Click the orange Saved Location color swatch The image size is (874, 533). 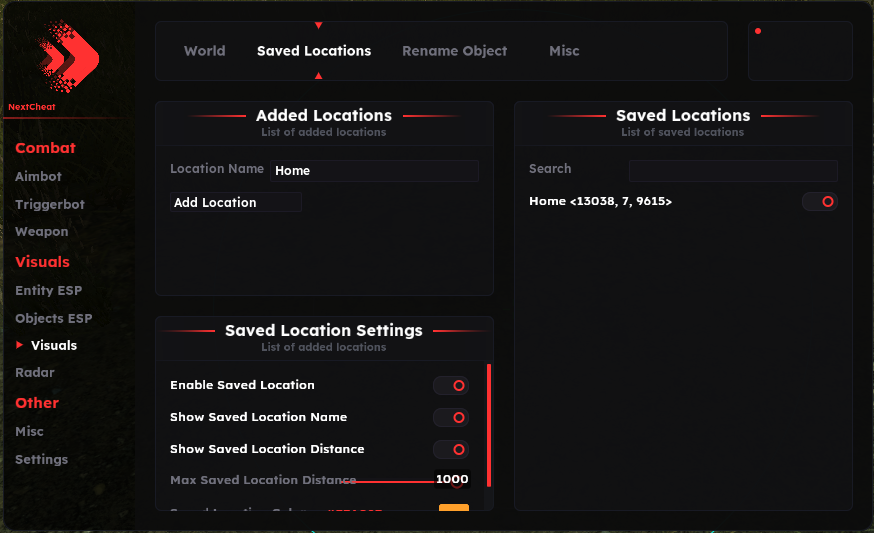454,509
